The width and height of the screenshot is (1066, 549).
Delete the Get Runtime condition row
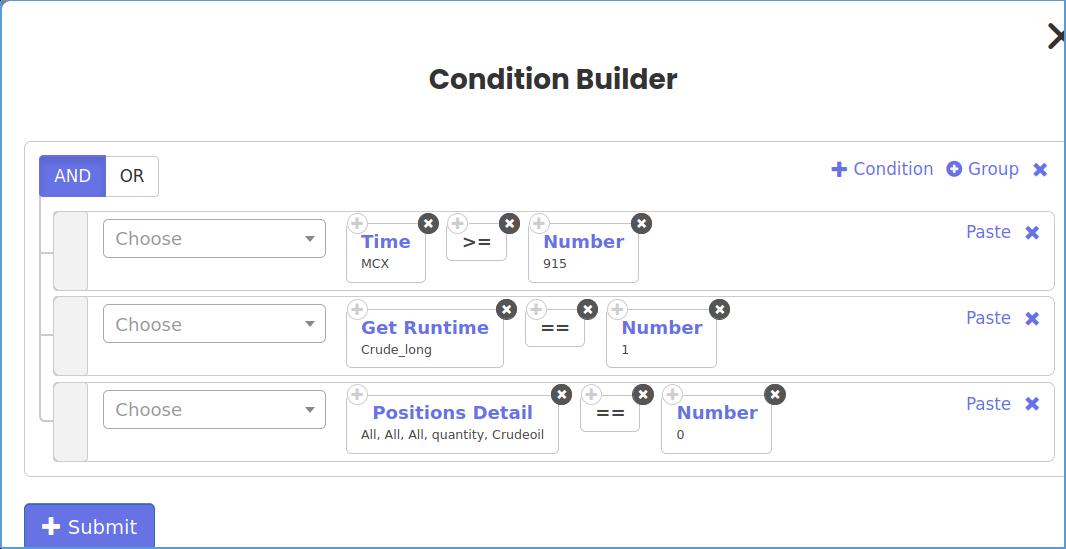pos(1032,318)
